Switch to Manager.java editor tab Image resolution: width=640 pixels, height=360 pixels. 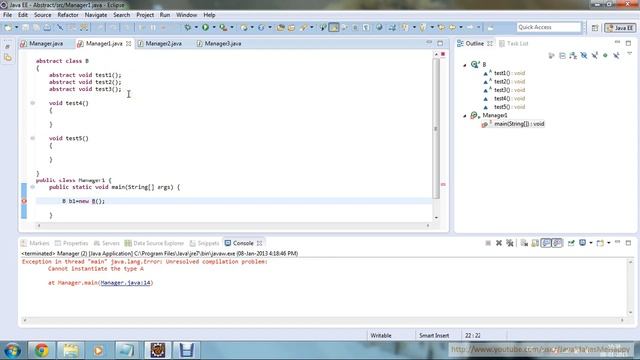42,43
